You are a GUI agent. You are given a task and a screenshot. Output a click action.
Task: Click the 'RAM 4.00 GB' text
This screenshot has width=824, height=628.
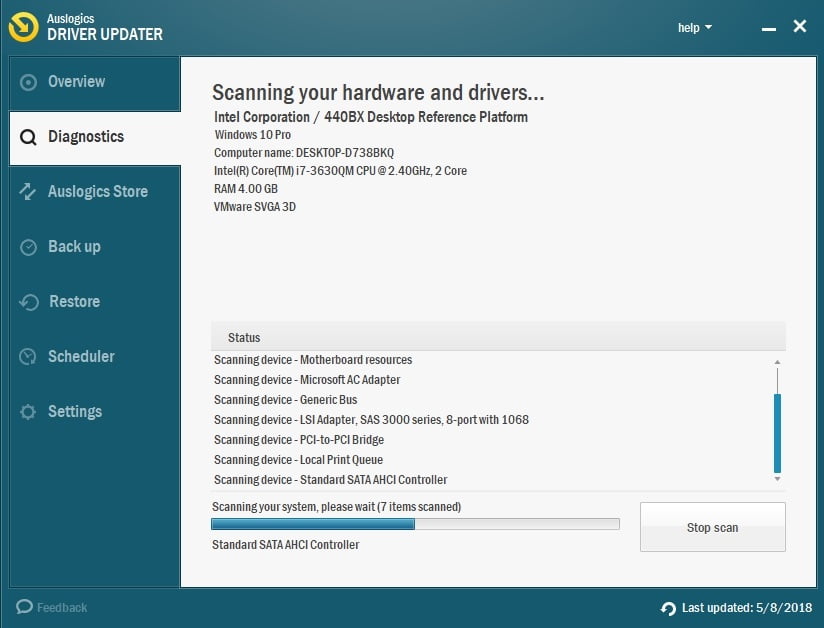pyautogui.click(x=245, y=189)
